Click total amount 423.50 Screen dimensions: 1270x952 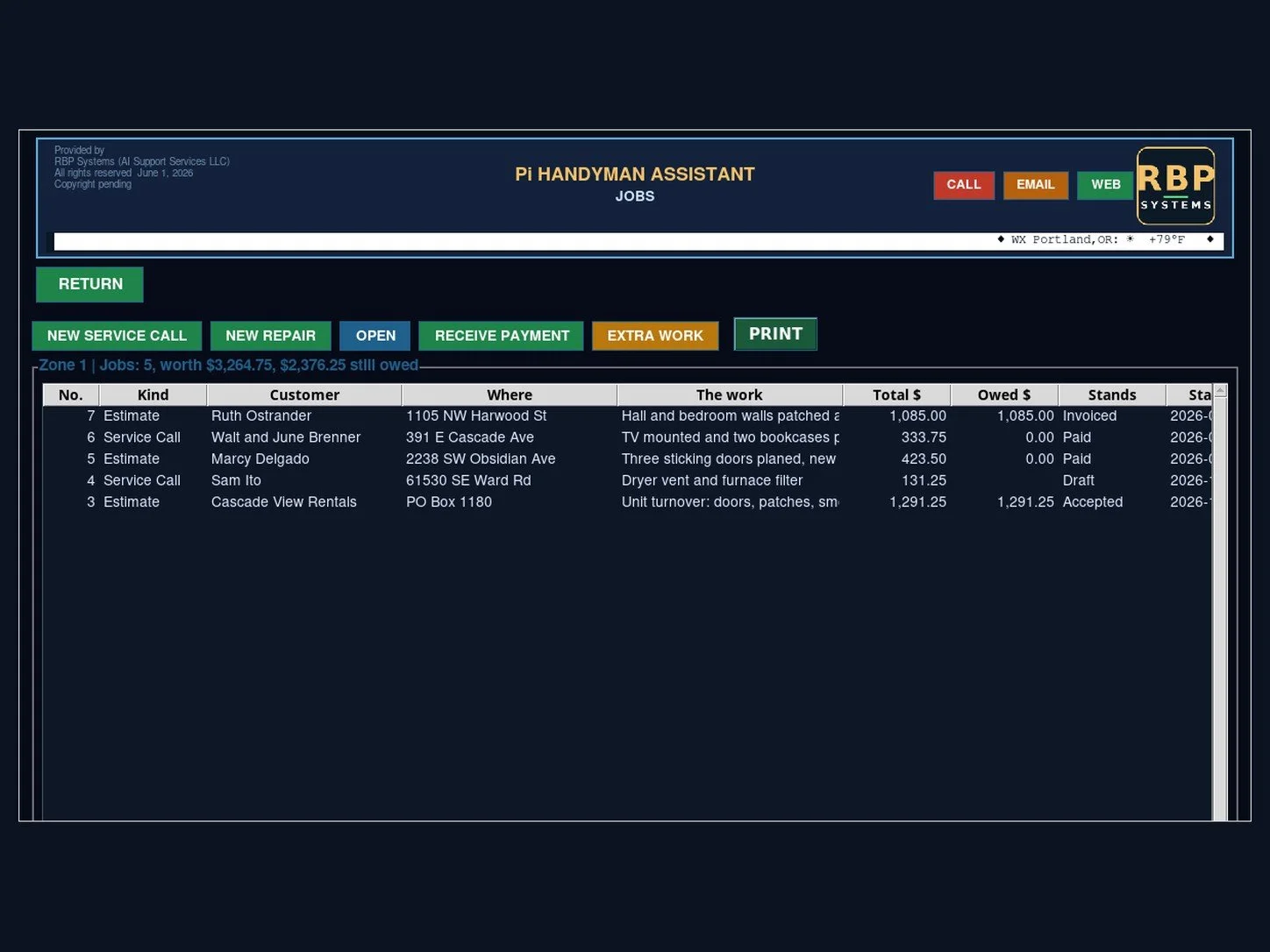(x=924, y=458)
